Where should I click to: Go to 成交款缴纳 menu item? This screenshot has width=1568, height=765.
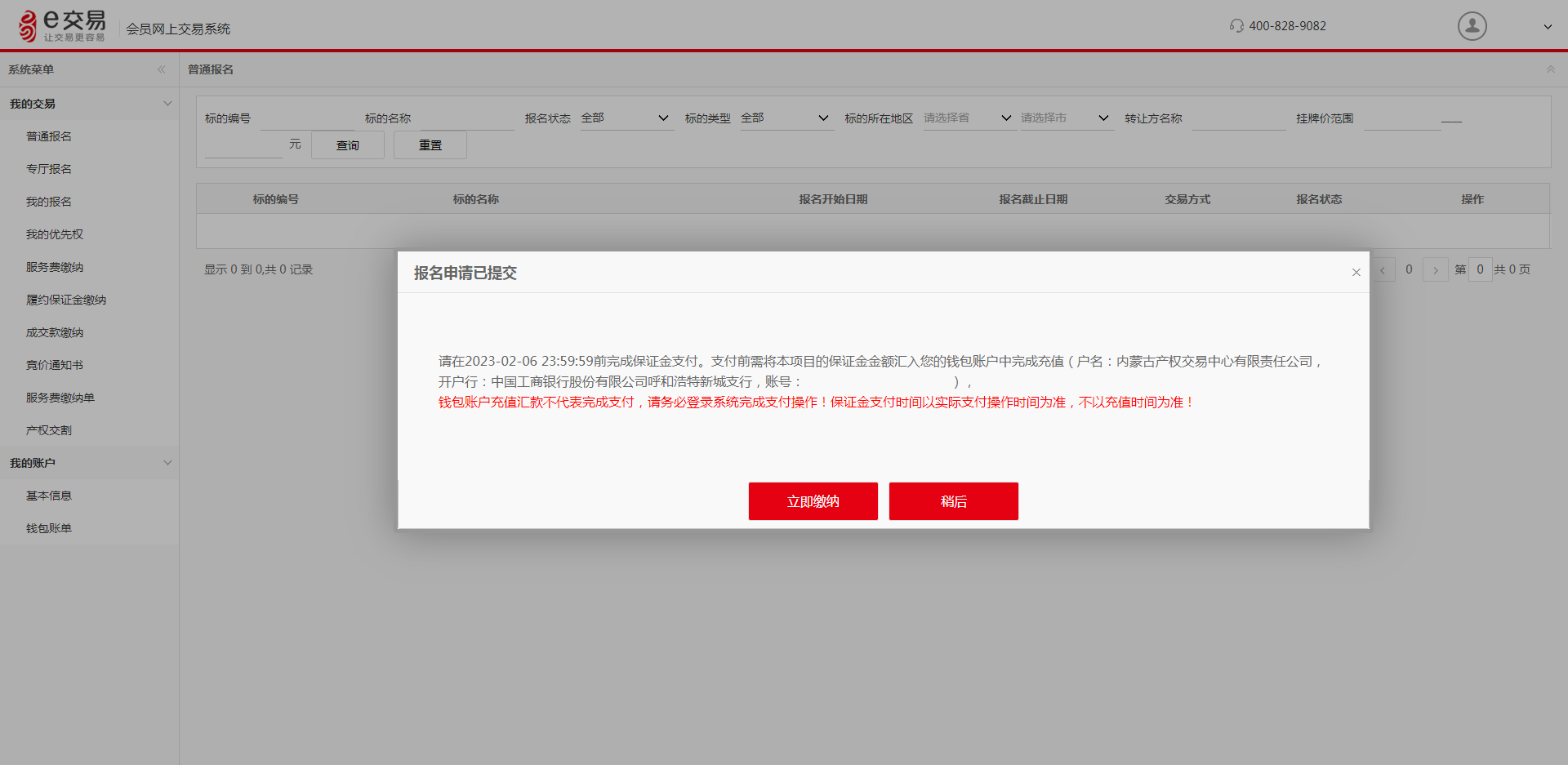coord(55,332)
